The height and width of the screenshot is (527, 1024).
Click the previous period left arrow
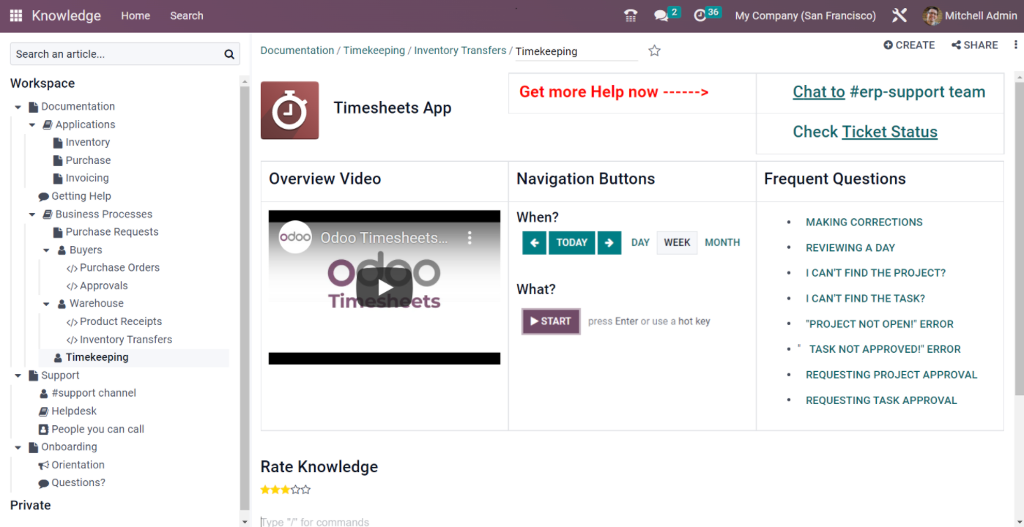[x=534, y=243]
